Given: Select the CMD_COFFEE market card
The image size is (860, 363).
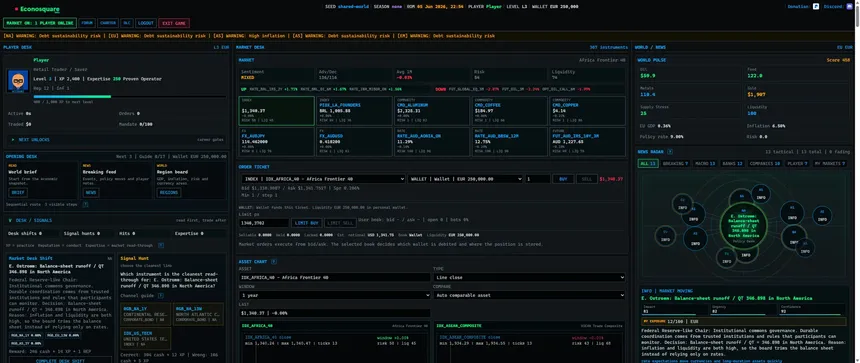Looking at the screenshot, I should click(x=510, y=111).
